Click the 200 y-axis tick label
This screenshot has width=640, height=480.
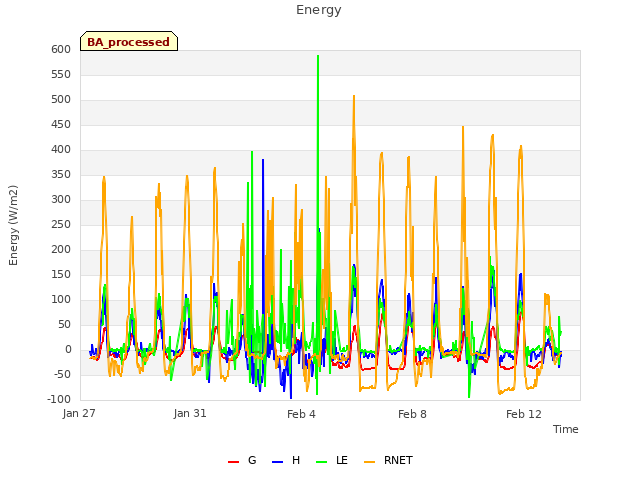[x=61, y=249]
